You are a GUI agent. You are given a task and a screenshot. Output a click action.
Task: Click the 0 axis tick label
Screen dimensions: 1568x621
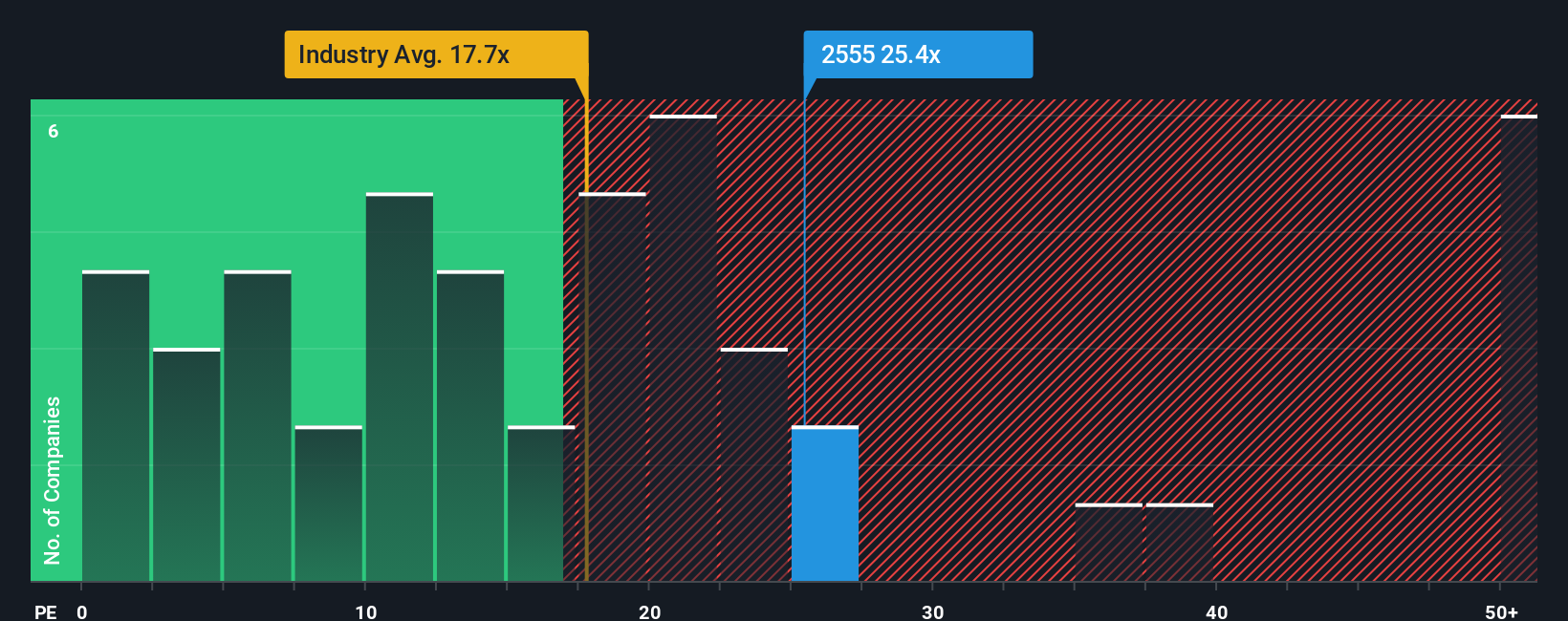coord(82,611)
